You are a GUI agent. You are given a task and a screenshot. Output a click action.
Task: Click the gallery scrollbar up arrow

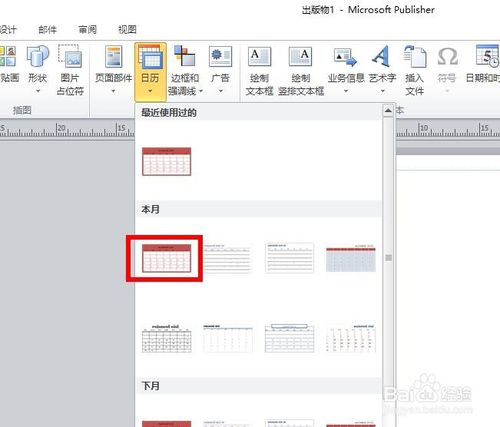click(388, 110)
